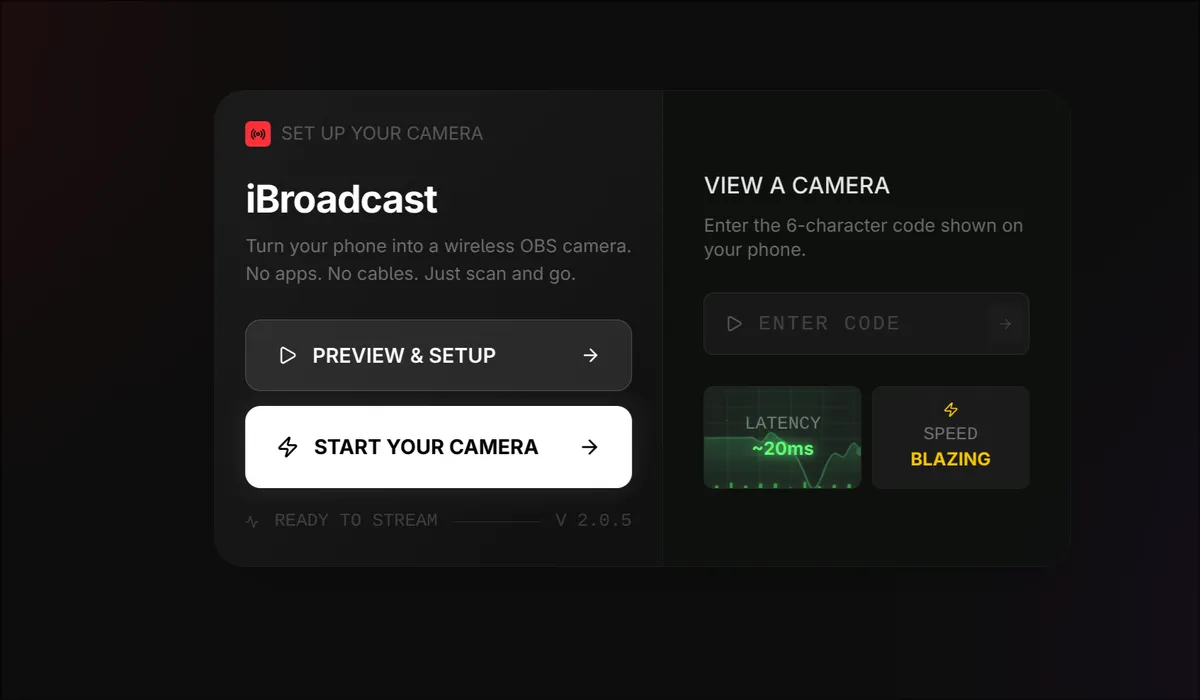Screen dimensions: 1200x700
Task: Select the Latency ~20ms stat card
Action: tap(782, 437)
